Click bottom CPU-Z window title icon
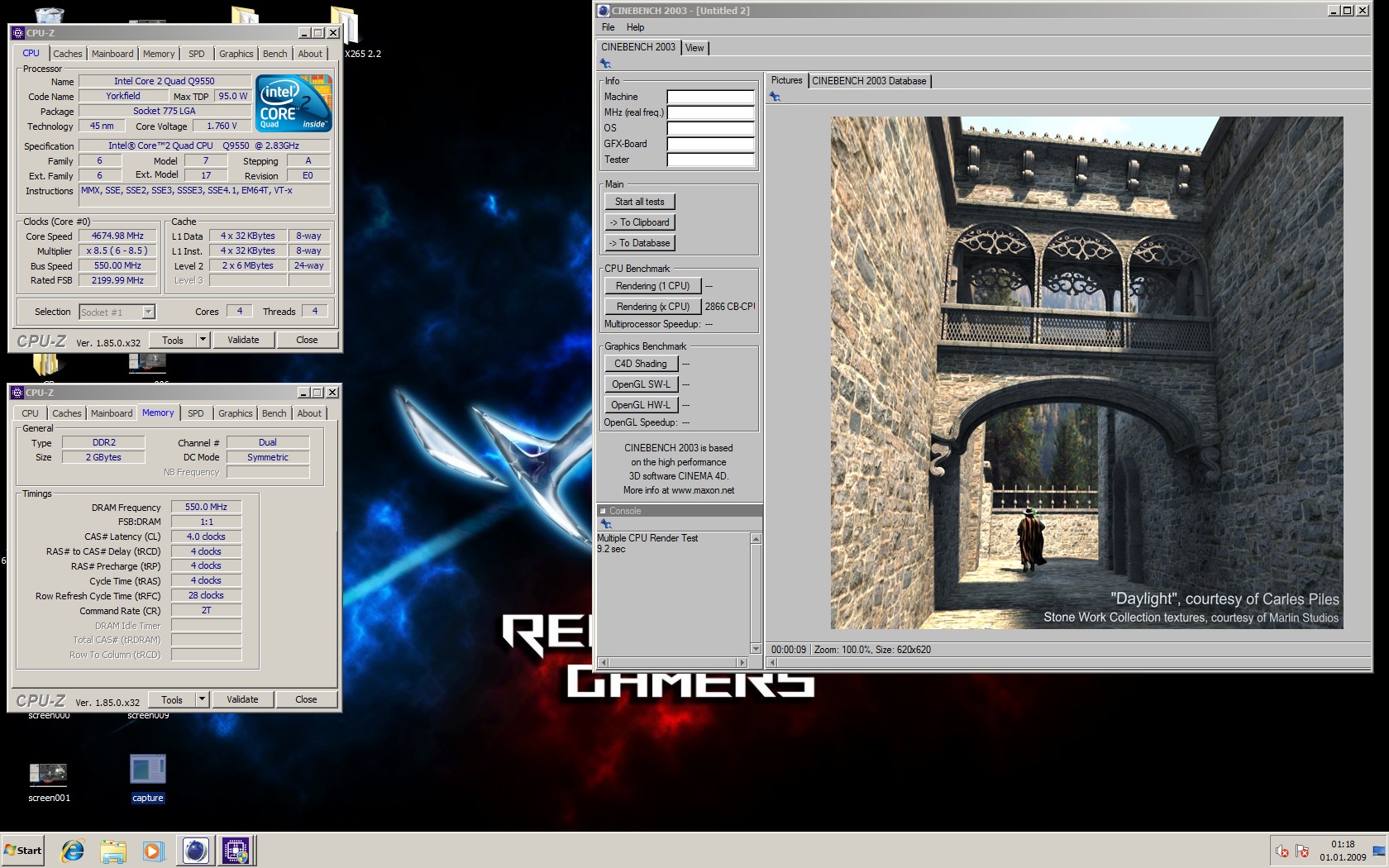The height and width of the screenshot is (868, 1389). [17, 393]
